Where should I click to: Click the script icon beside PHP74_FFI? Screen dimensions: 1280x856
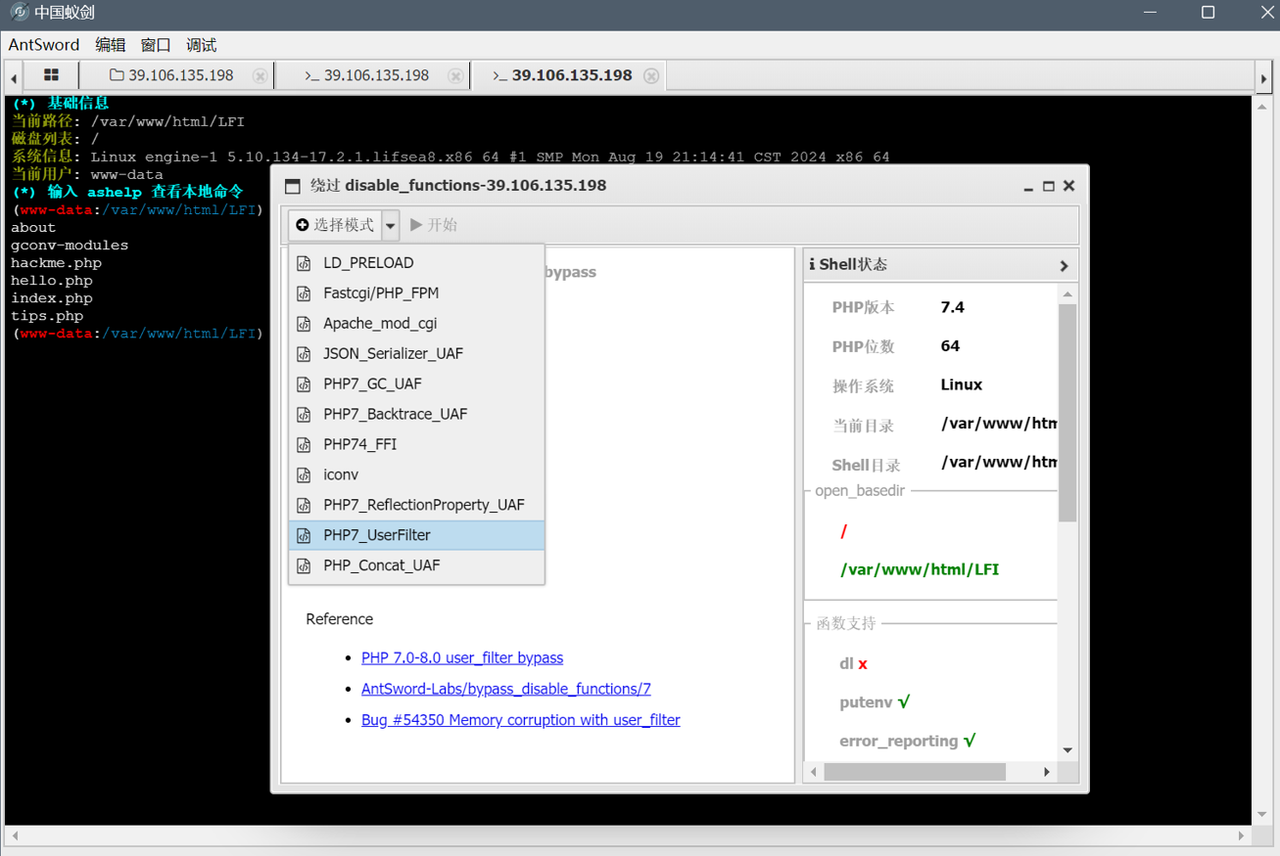304,444
